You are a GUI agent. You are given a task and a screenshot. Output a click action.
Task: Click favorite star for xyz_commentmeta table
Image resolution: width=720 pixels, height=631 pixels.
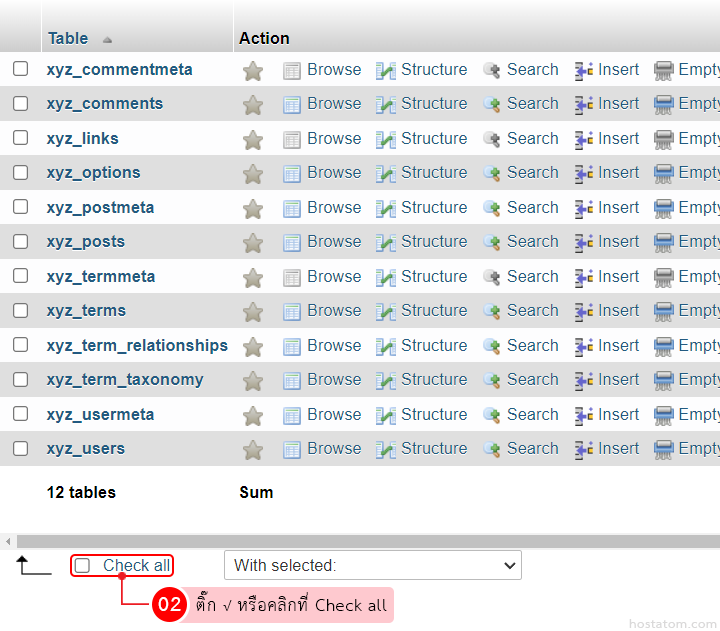[253, 71]
